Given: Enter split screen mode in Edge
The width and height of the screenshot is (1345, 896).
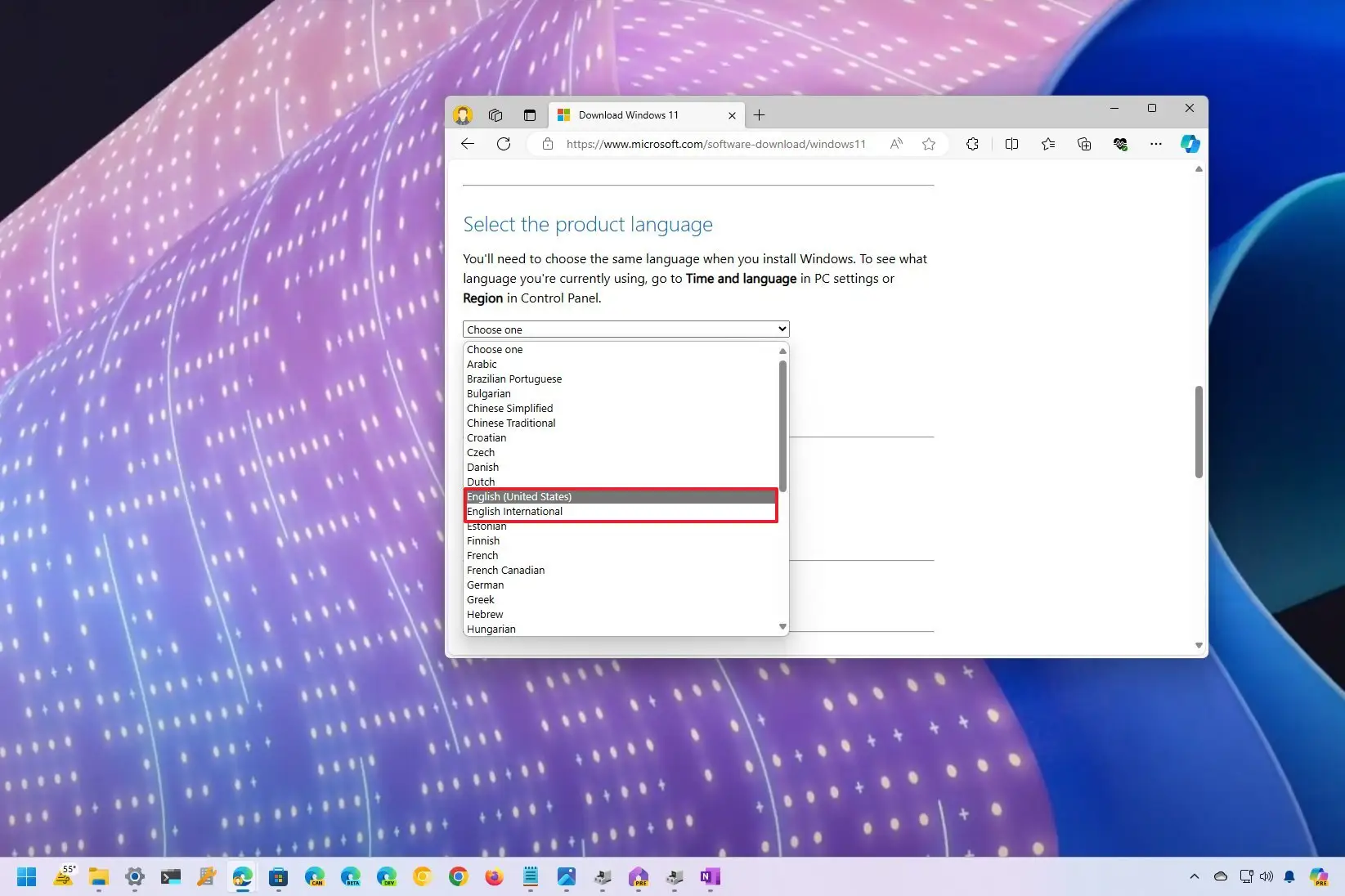Looking at the screenshot, I should (x=1011, y=144).
